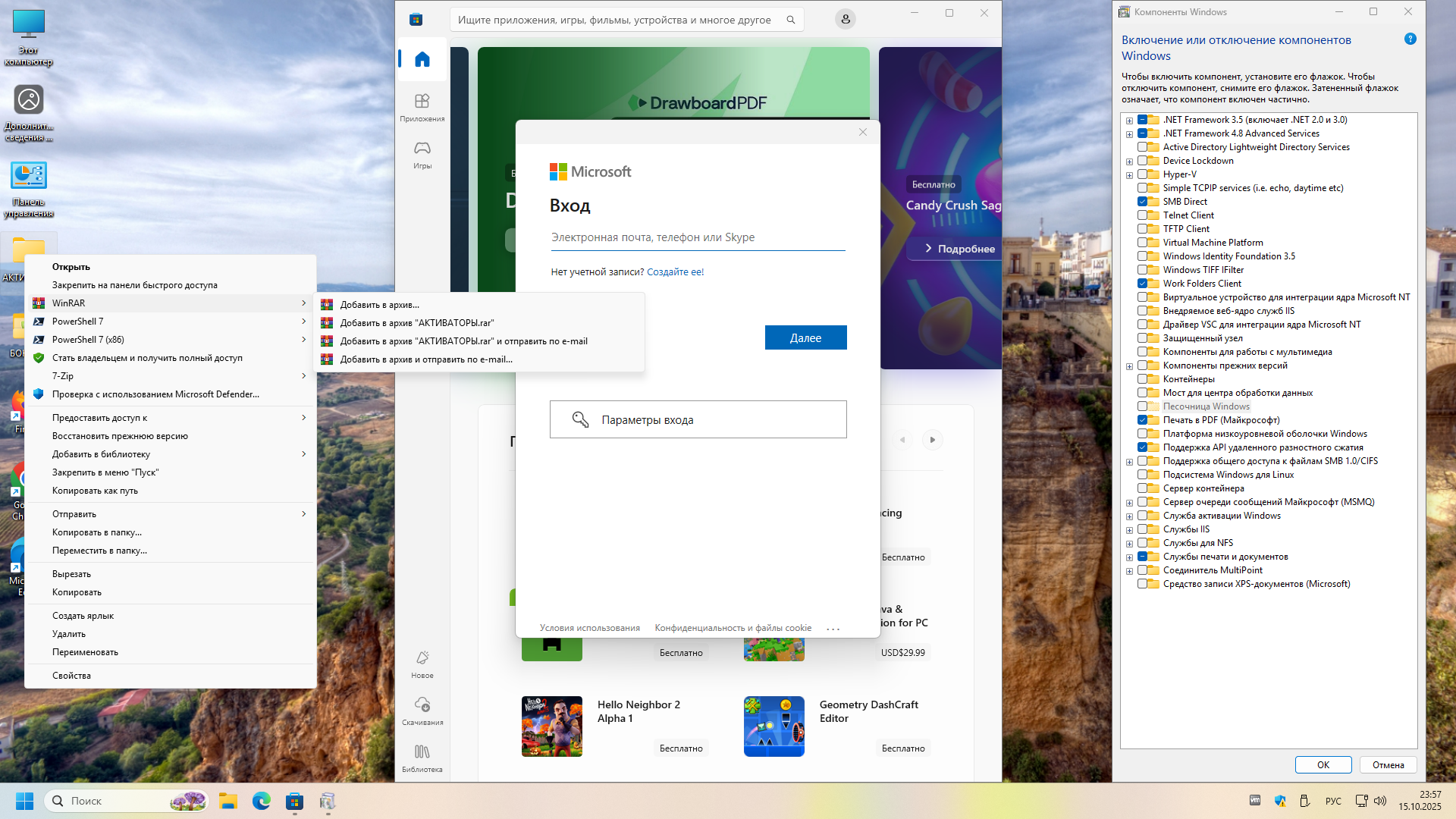1456x819 pixels.
Task: Click the blue help question mark icon
Action: (x=1410, y=39)
